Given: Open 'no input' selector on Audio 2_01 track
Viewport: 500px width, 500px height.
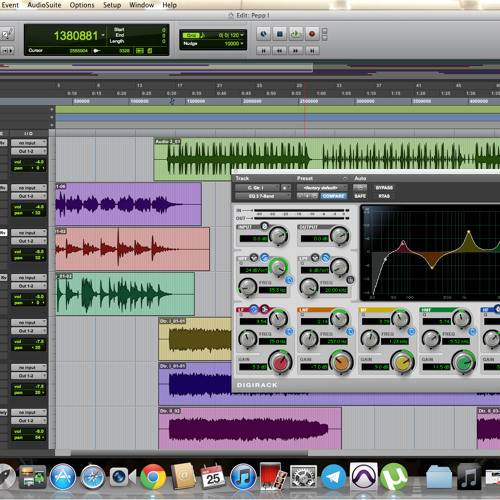Looking at the screenshot, I should click(x=29, y=143).
